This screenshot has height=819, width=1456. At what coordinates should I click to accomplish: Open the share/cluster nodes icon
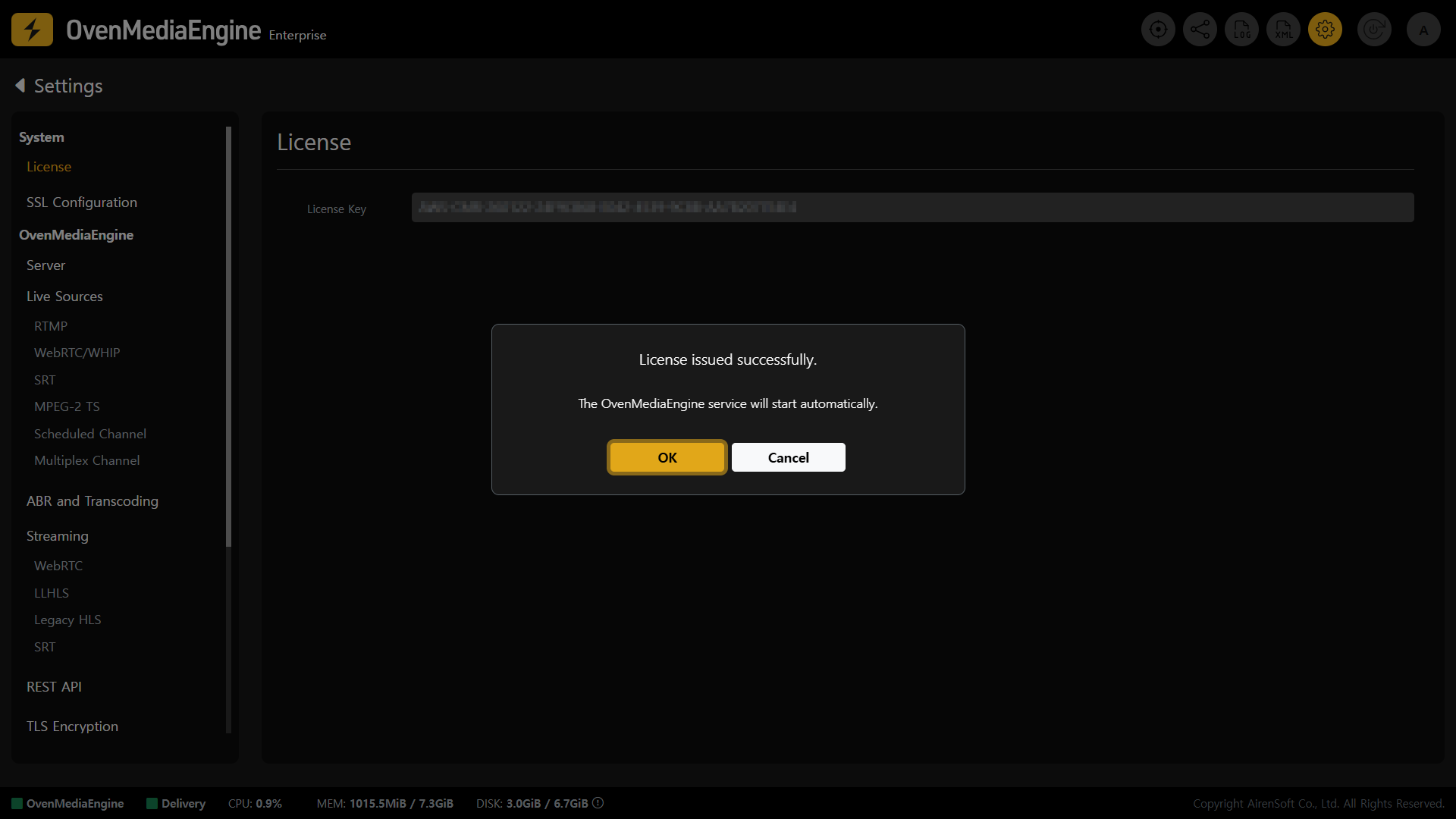[x=1200, y=30]
